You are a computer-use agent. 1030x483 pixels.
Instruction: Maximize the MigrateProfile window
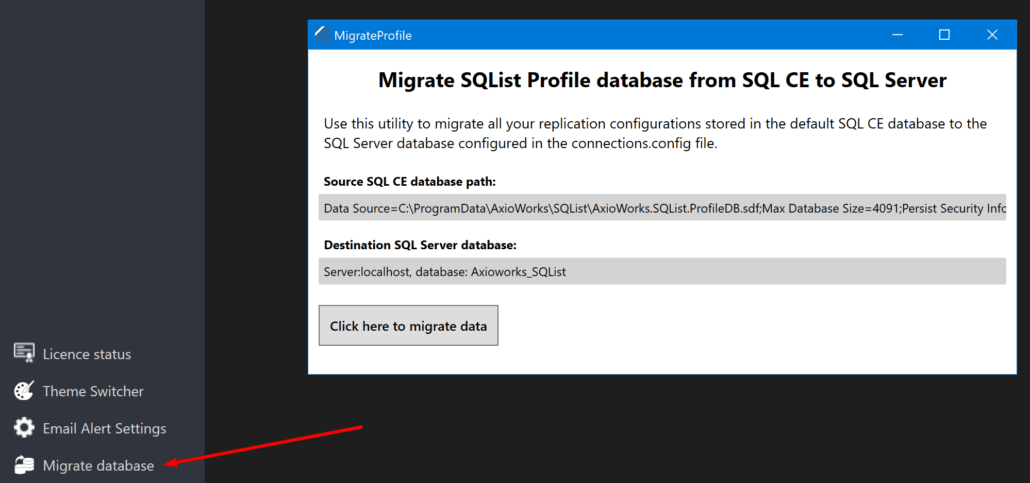point(944,35)
